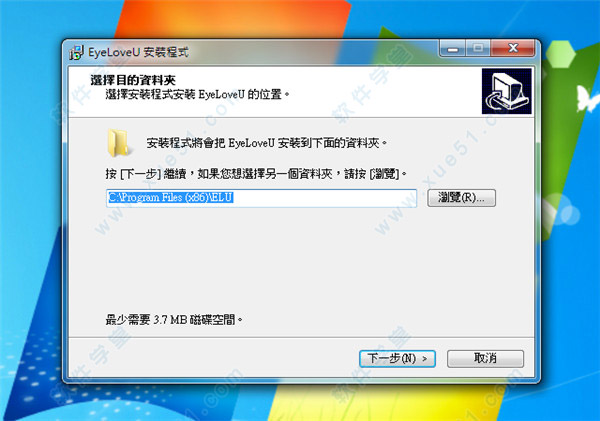Minimize the EyeLoveU setup window
The height and width of the screenshot is (421, 600).
453,49
